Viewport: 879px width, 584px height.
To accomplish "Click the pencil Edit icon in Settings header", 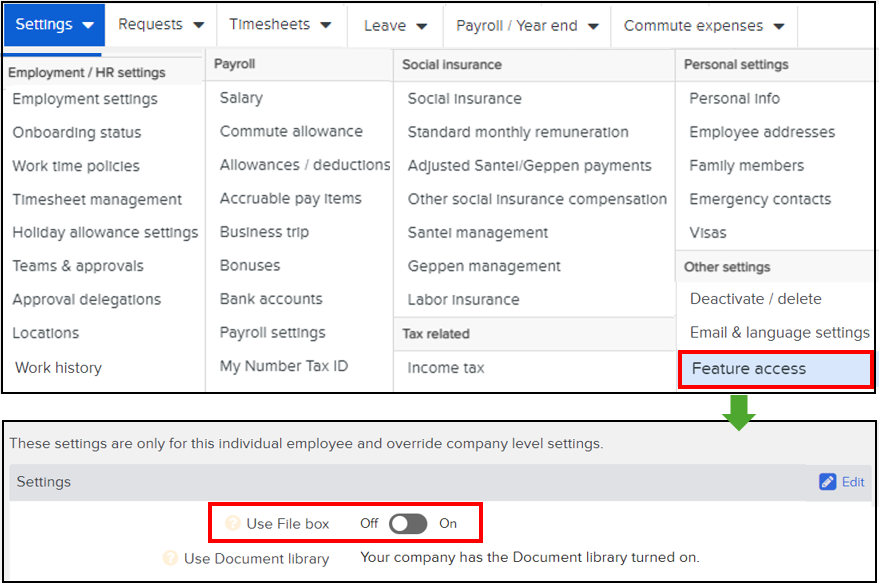I will [827, 482].
